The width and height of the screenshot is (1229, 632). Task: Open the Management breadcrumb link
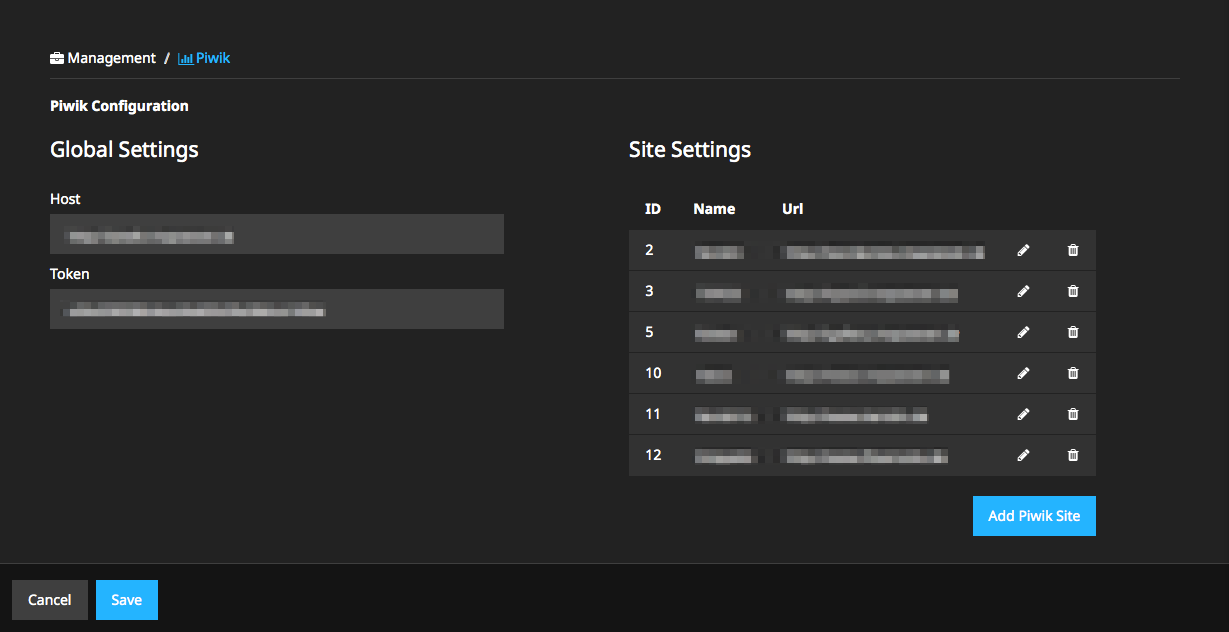pyautogui.click(x=103, y=58)
